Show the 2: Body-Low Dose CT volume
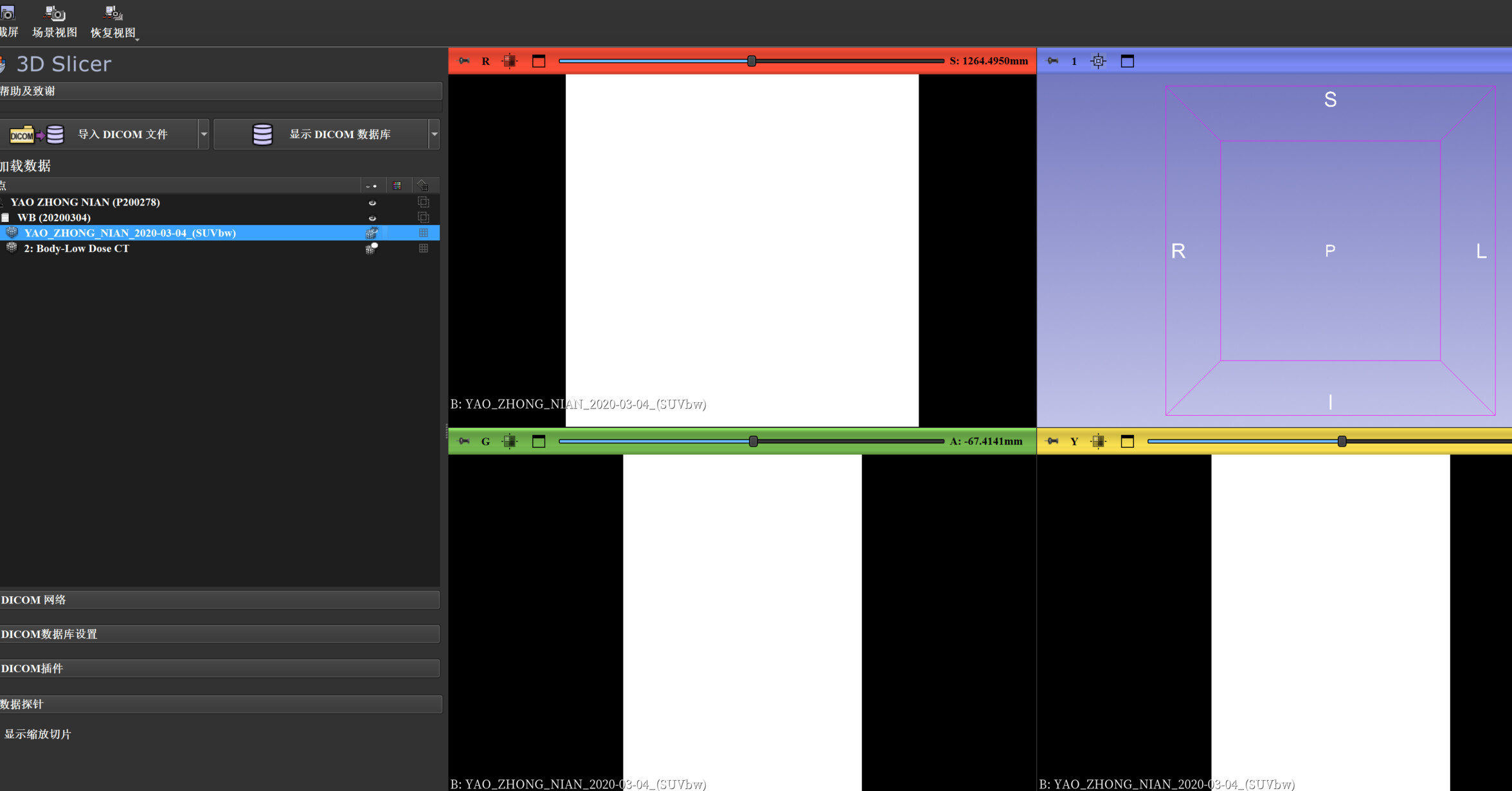 tap(372, 249)
